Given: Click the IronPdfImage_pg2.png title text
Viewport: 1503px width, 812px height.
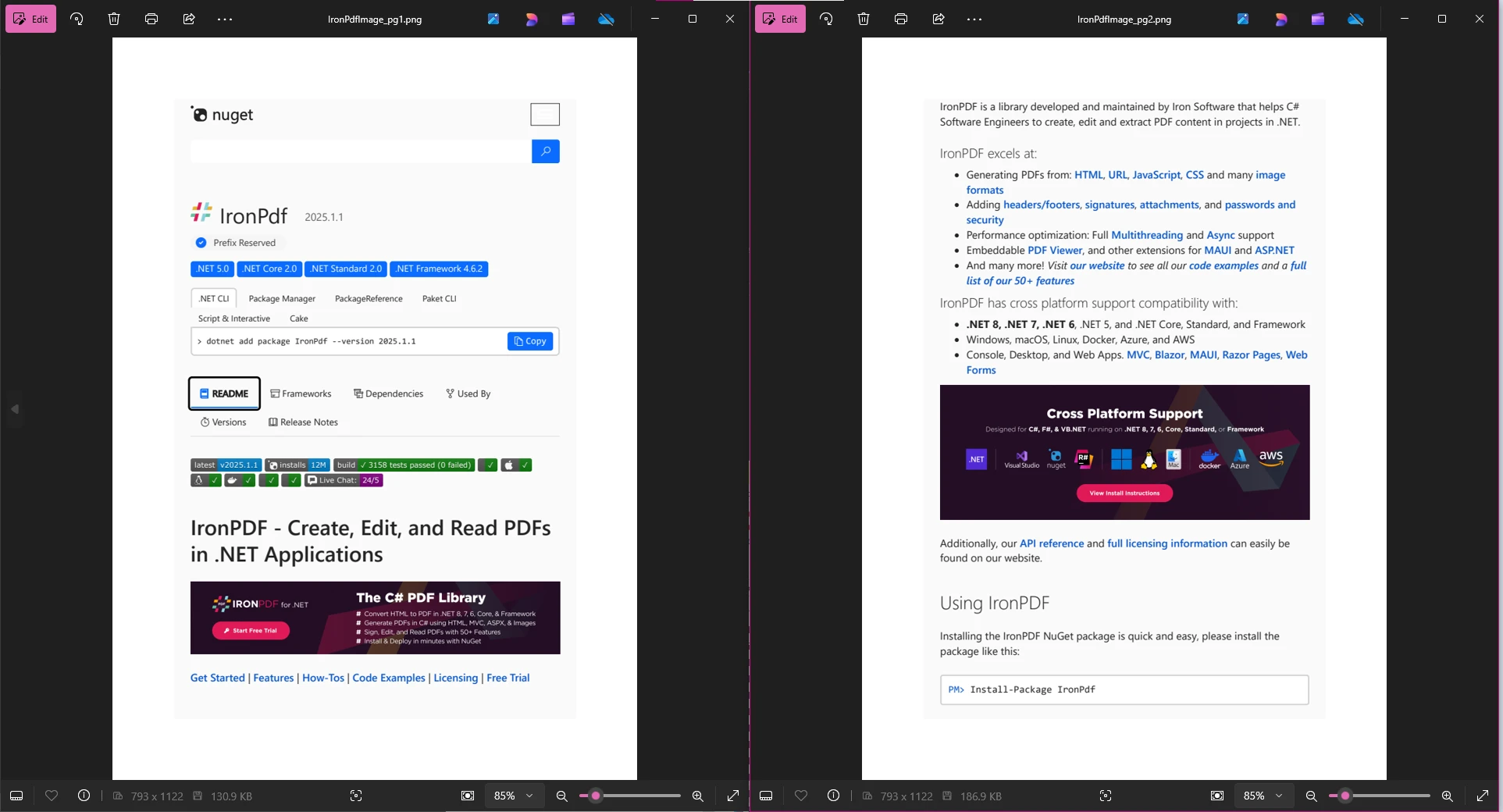Looking at the screenshot, I should coord(1124,20).
